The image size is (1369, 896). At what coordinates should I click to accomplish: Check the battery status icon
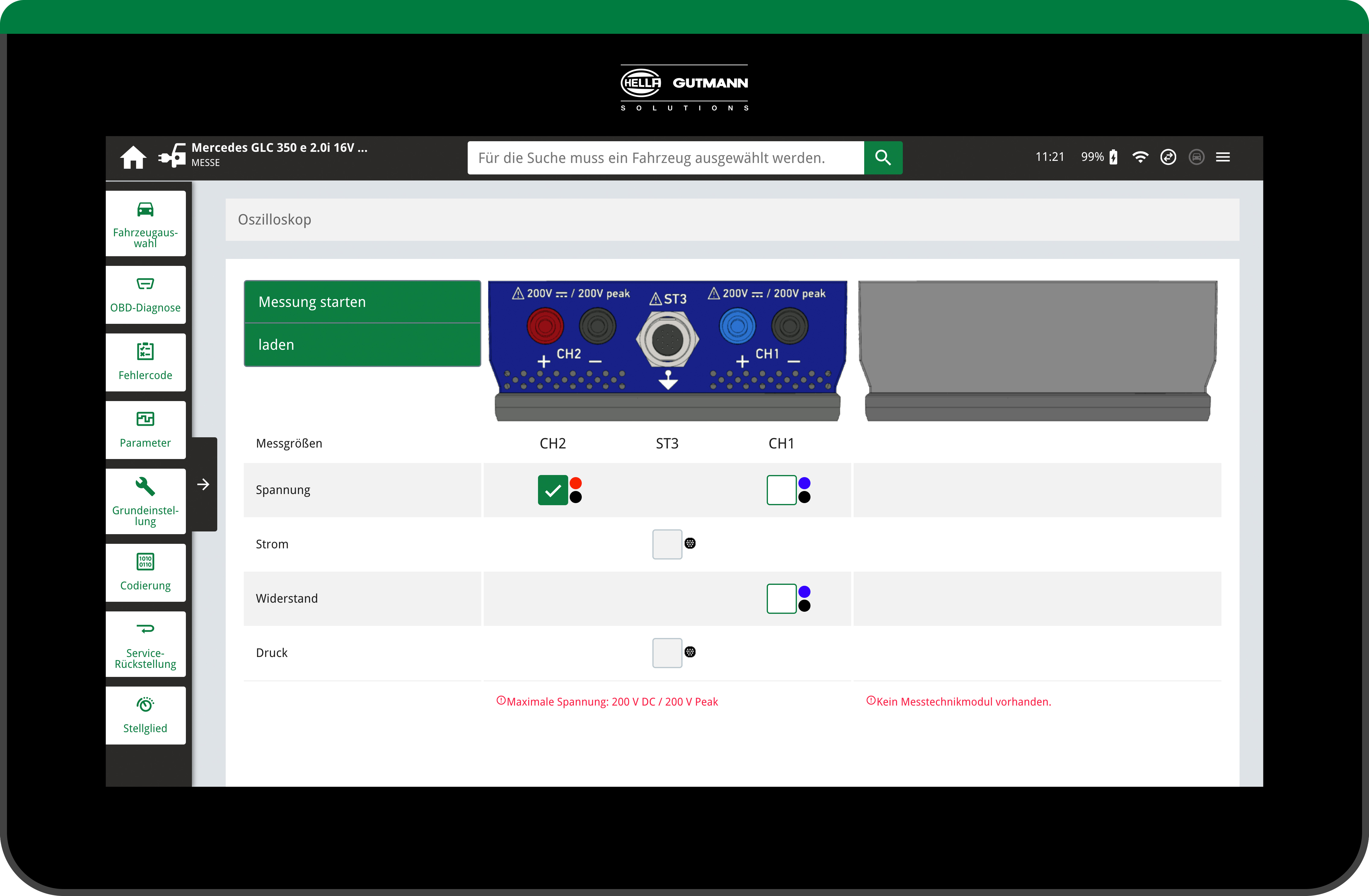tap(1114, 157)
